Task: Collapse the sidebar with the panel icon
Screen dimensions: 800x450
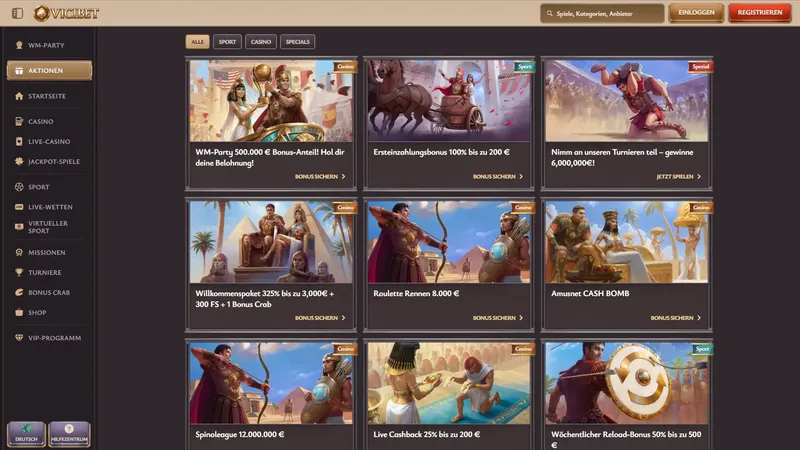Action: 17,13
